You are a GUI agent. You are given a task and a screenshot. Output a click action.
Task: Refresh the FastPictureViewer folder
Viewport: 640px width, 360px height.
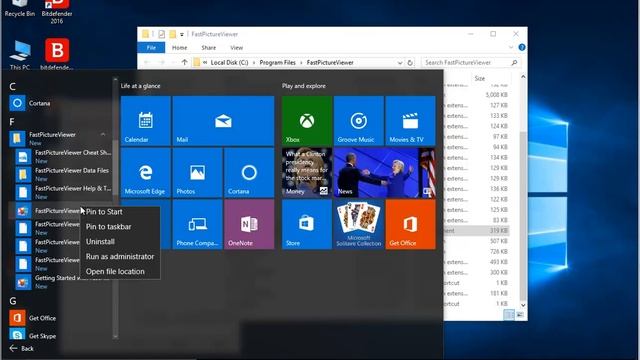pyautogui.click(x=410, y=62)
